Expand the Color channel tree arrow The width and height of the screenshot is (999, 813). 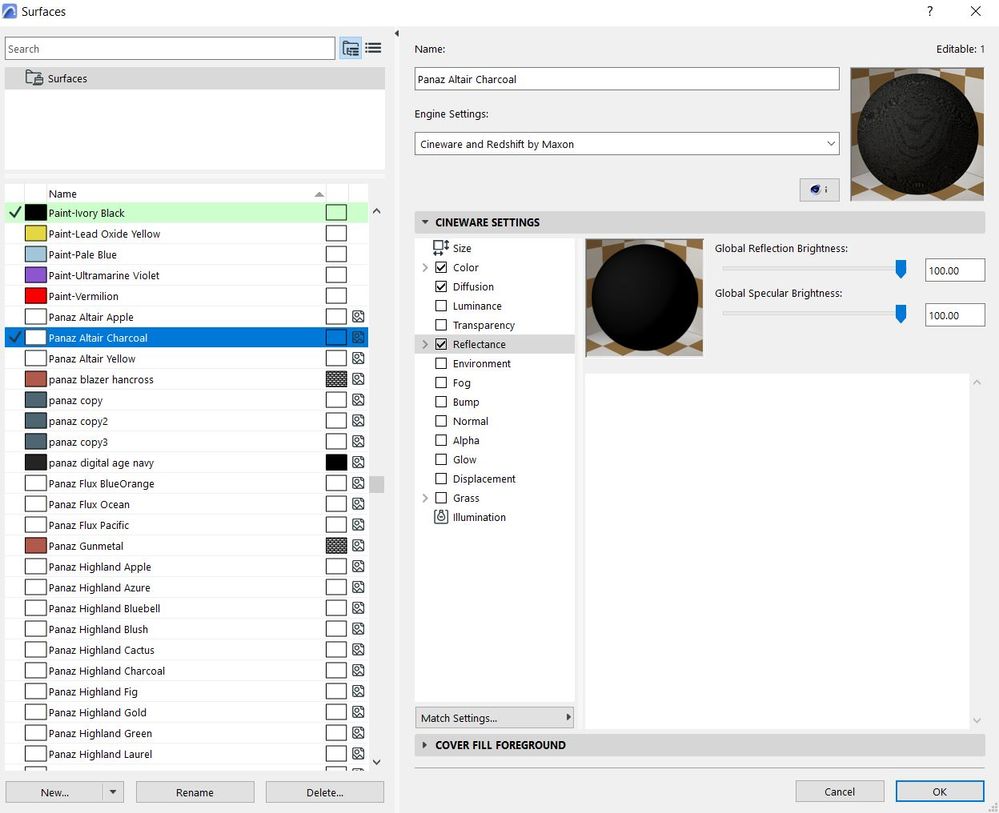click(425, 268)
